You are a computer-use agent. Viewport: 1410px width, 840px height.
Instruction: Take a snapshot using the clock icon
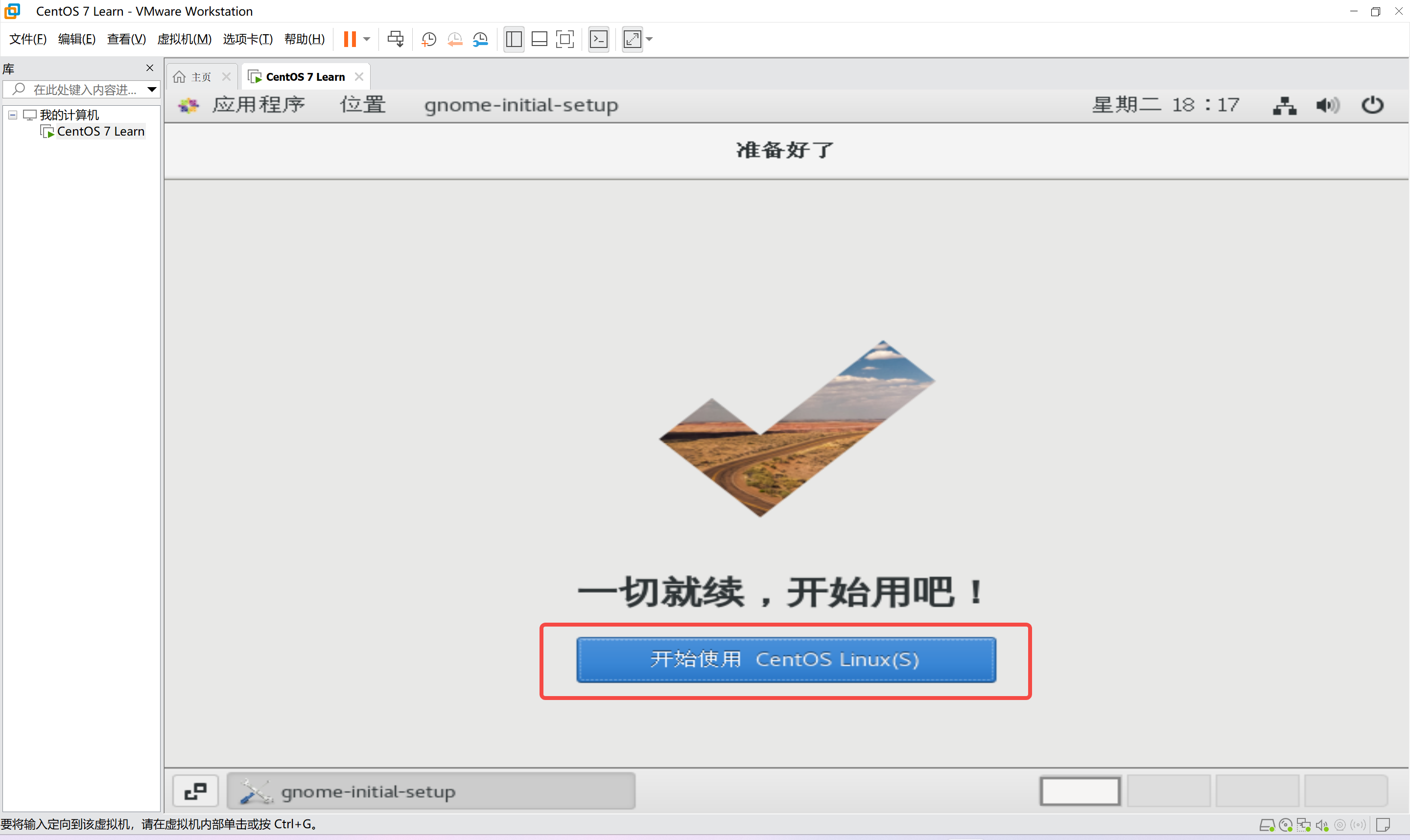point(428,39)
